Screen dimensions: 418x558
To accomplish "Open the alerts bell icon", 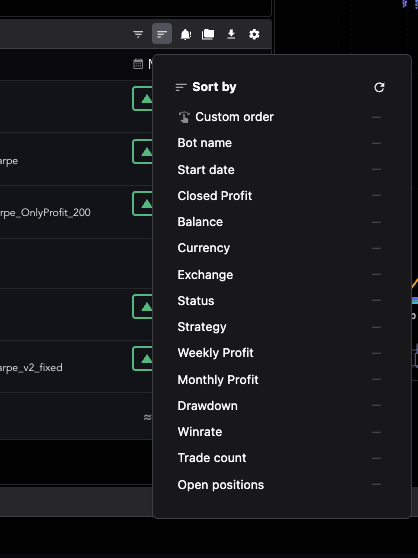I will click(186, 34).
